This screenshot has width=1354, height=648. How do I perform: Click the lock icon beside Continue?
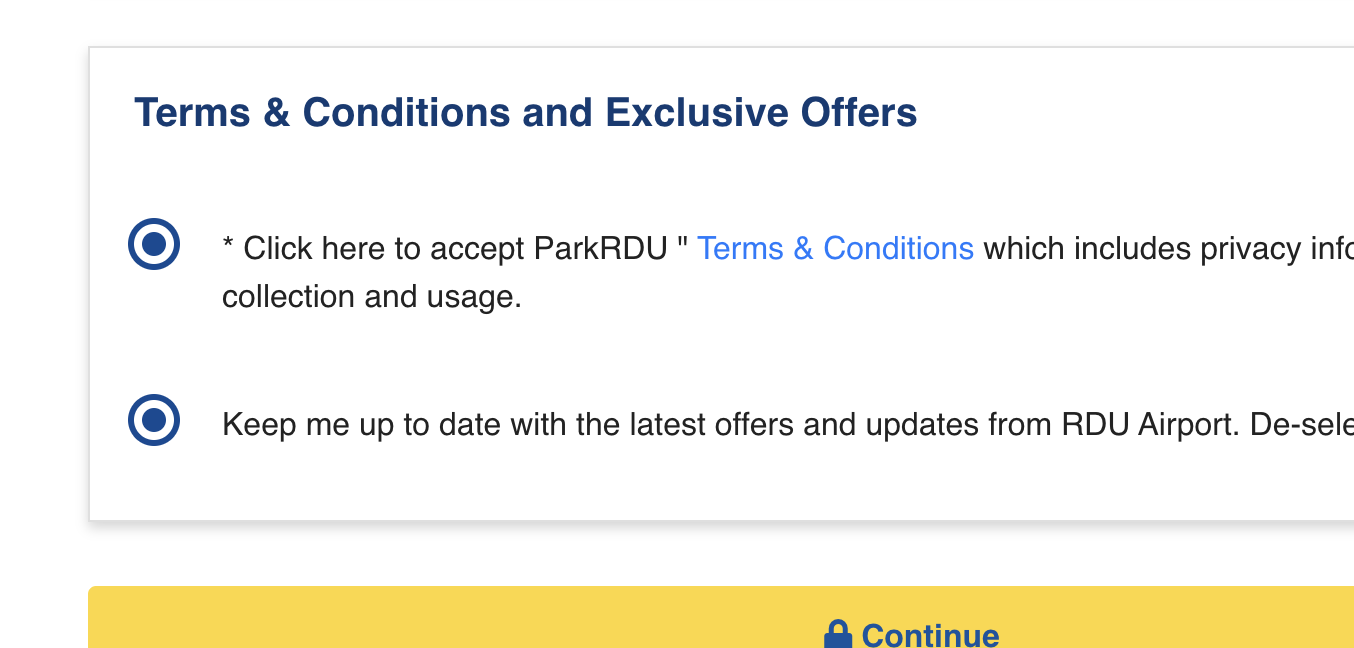pyautogui.click(x=837, y=635)
